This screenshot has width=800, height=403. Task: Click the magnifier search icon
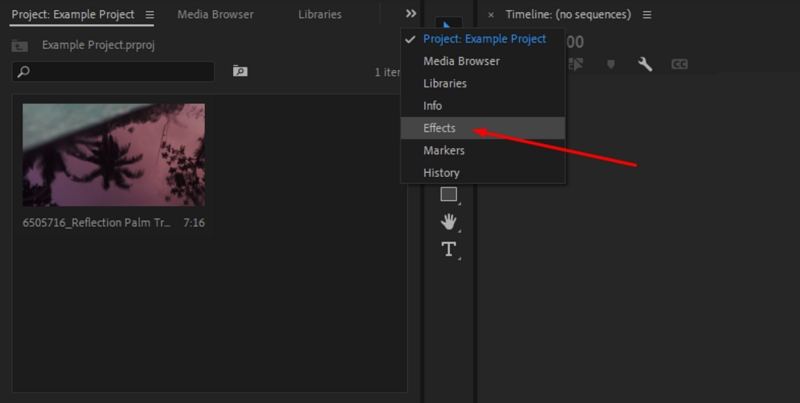[23, 72]
